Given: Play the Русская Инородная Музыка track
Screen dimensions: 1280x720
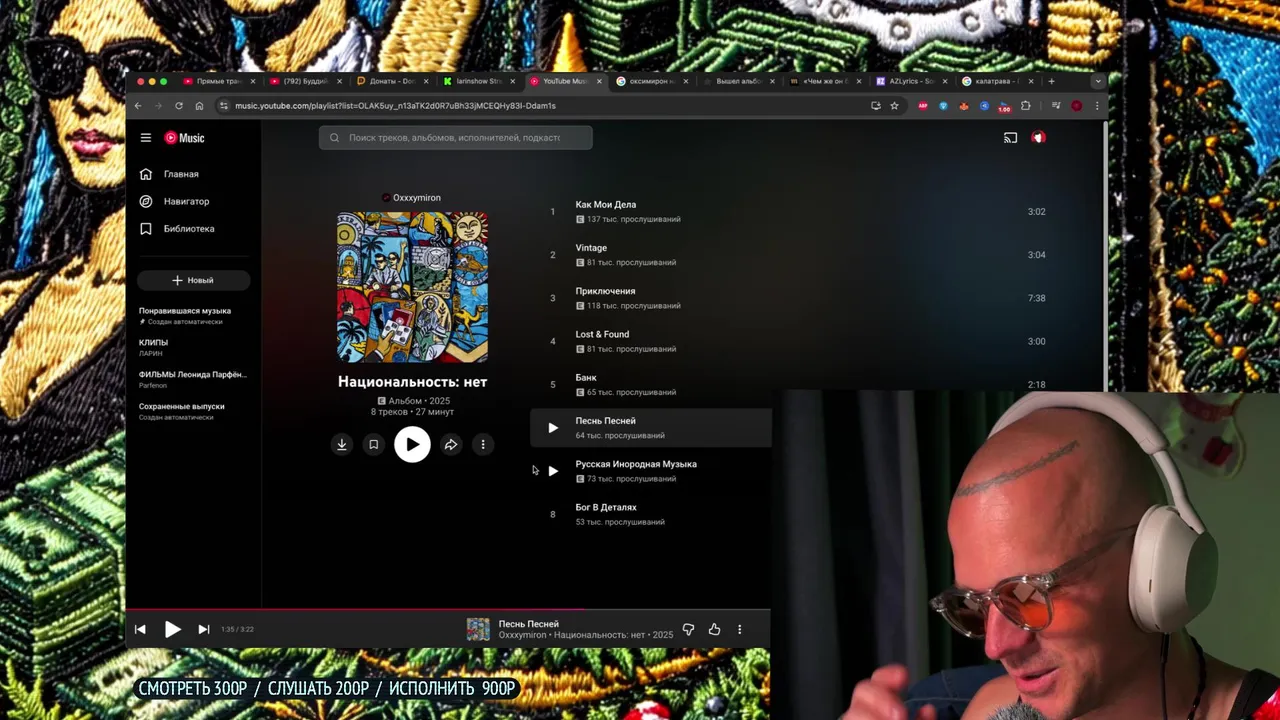Looking at the screenshot, I should tap(553, 471).
